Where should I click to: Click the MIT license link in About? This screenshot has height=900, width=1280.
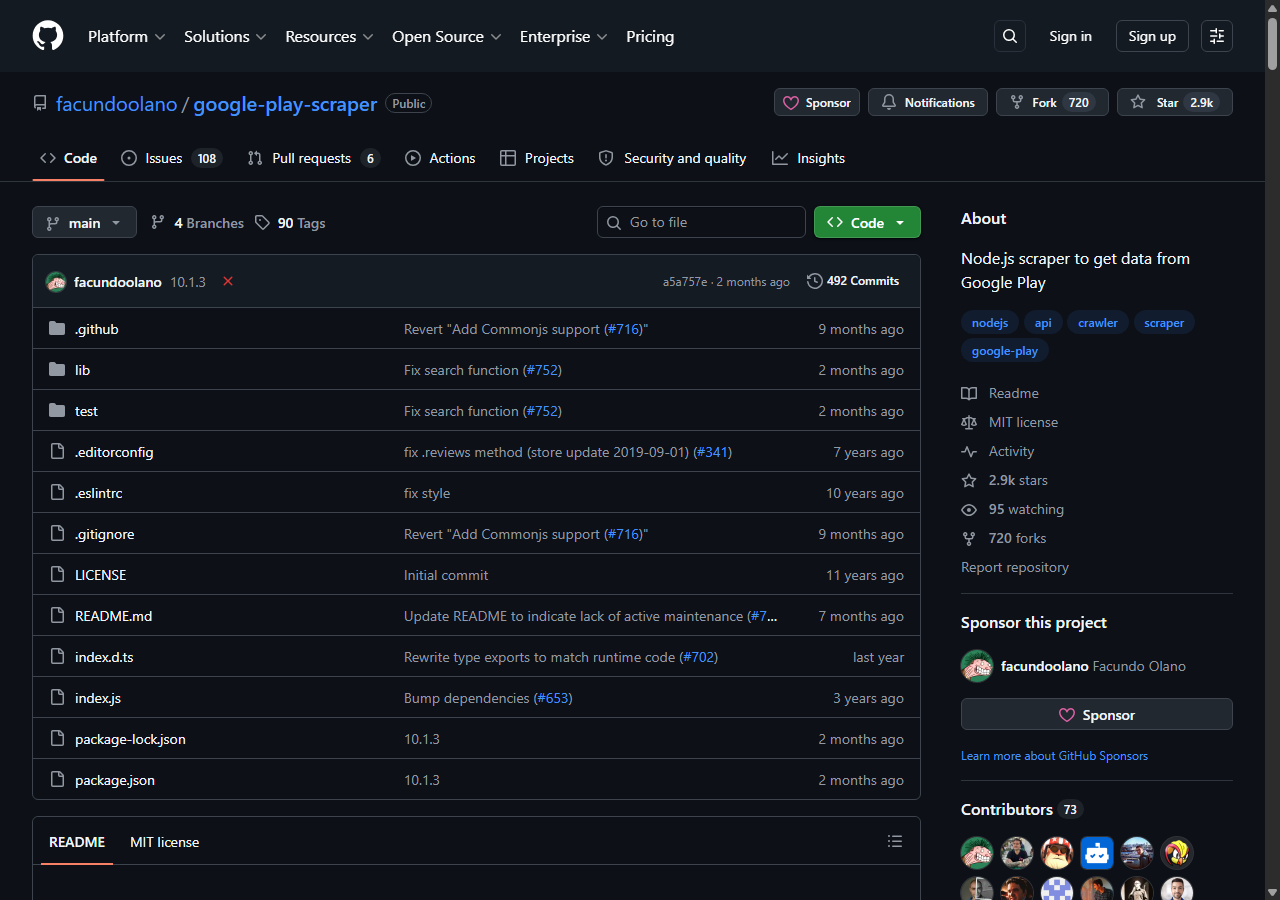[x=1010, y=422]
